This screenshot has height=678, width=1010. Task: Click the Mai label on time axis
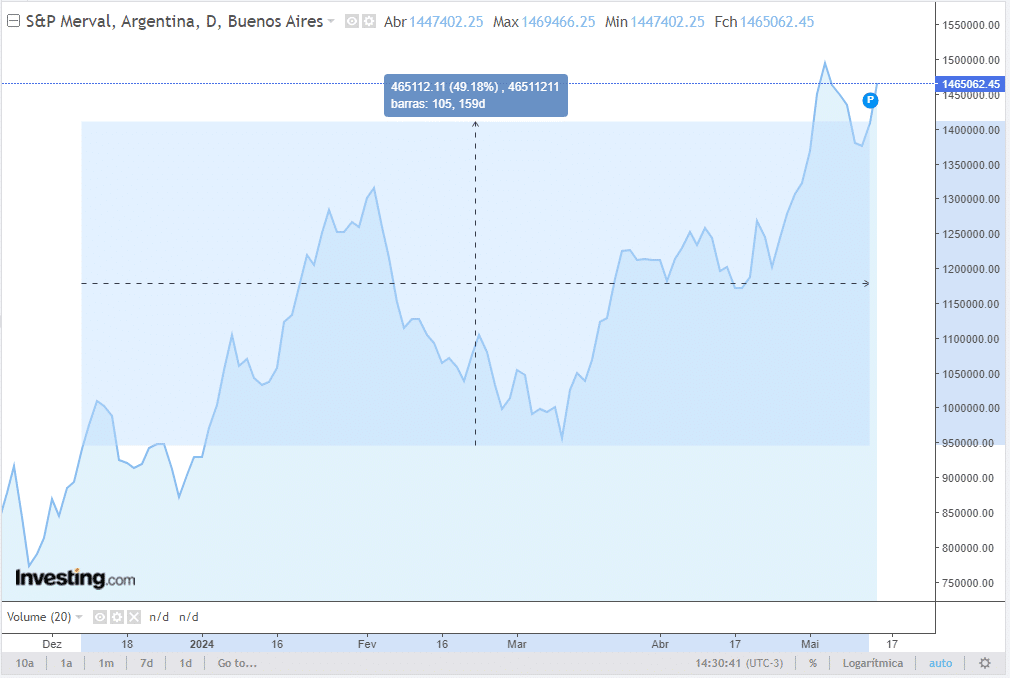pyautogui.click(x=810, y=644)
